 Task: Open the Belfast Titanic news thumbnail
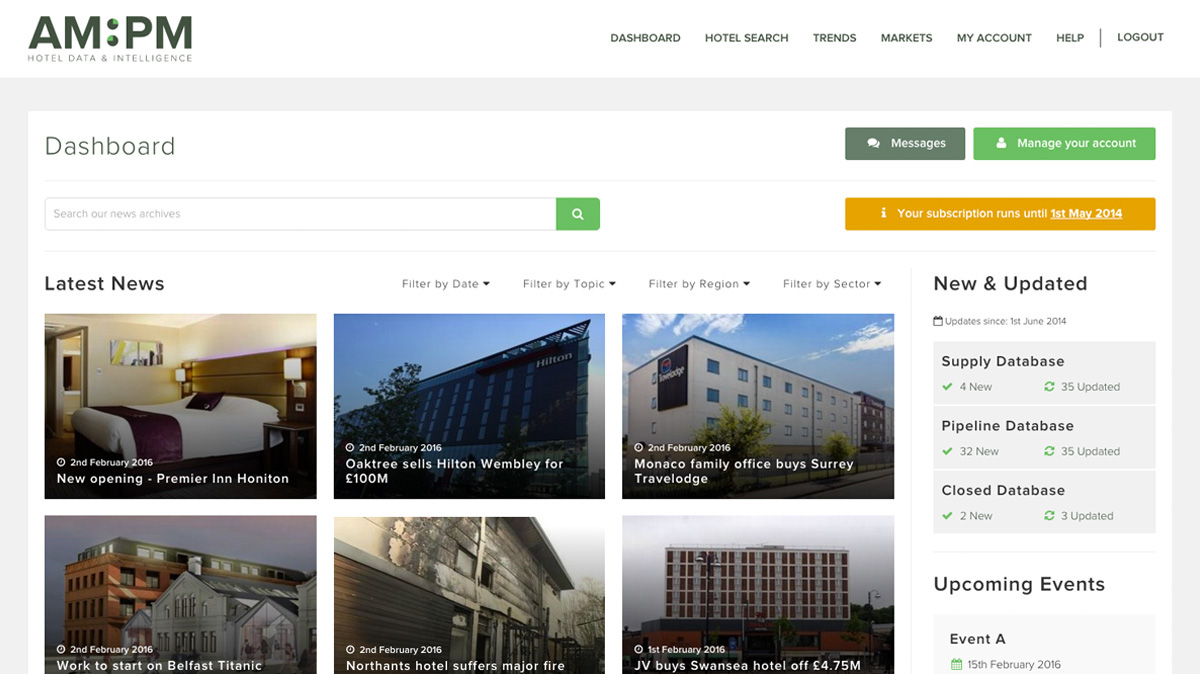180,595
